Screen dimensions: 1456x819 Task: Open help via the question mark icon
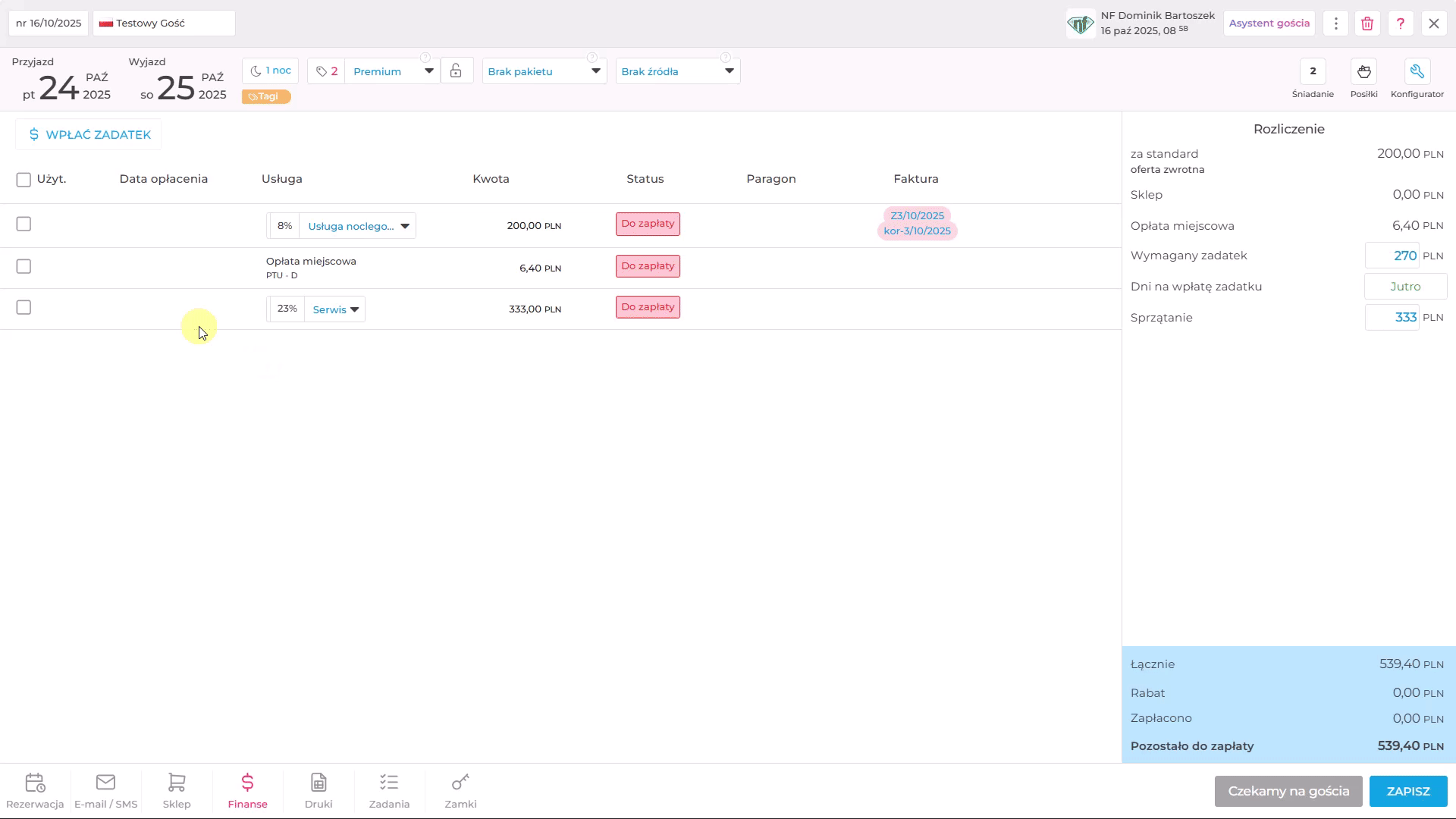click(x=1401, y=24)
